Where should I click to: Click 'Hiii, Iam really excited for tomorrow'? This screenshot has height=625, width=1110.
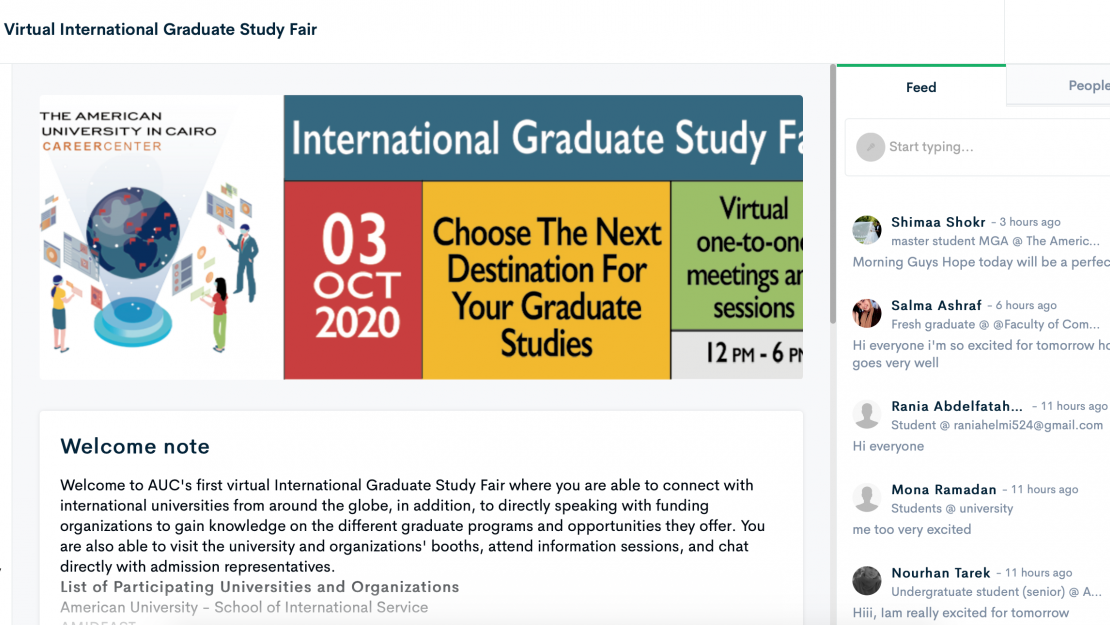(x=961, y=613)
